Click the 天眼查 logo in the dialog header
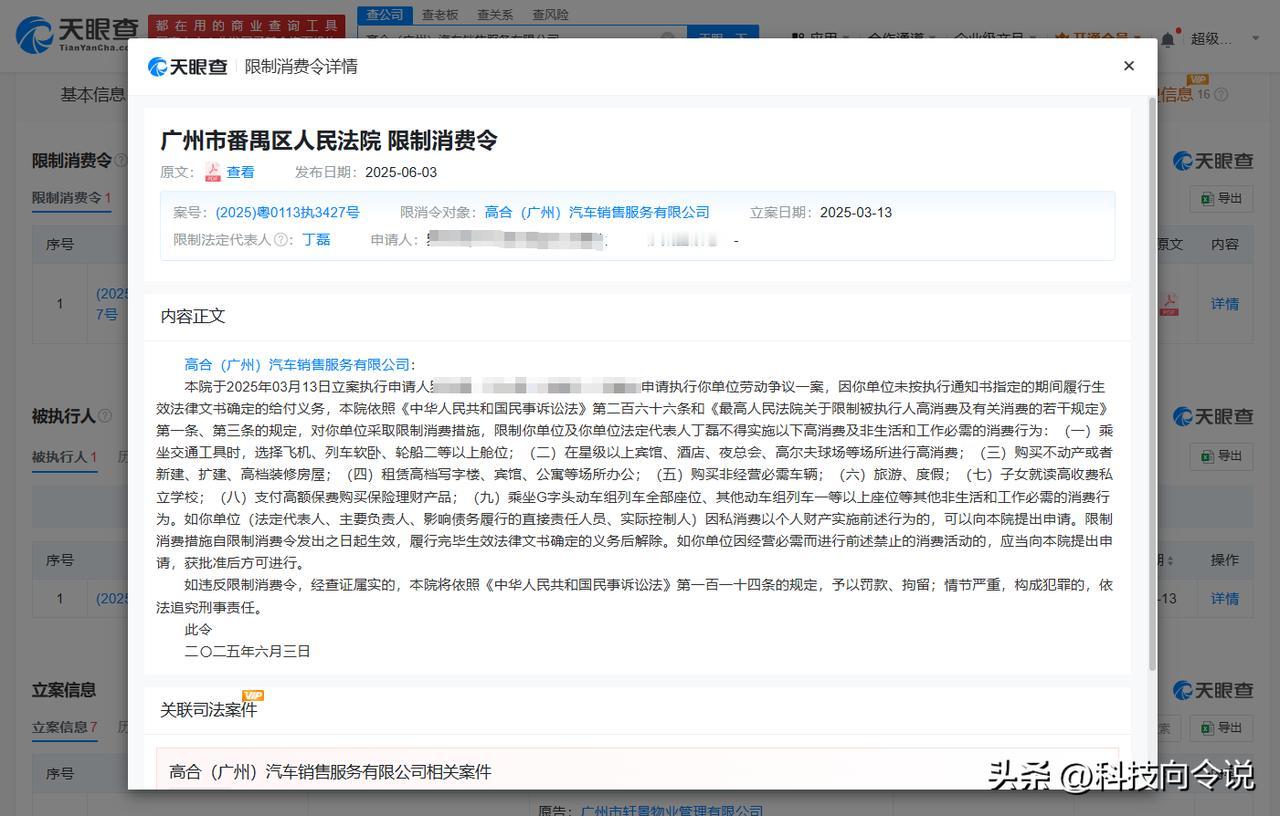 click(188, 67)
